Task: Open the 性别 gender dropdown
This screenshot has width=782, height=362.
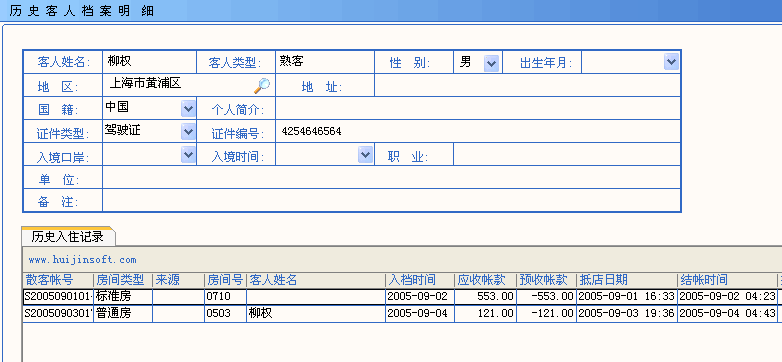Action: [491, 63]
